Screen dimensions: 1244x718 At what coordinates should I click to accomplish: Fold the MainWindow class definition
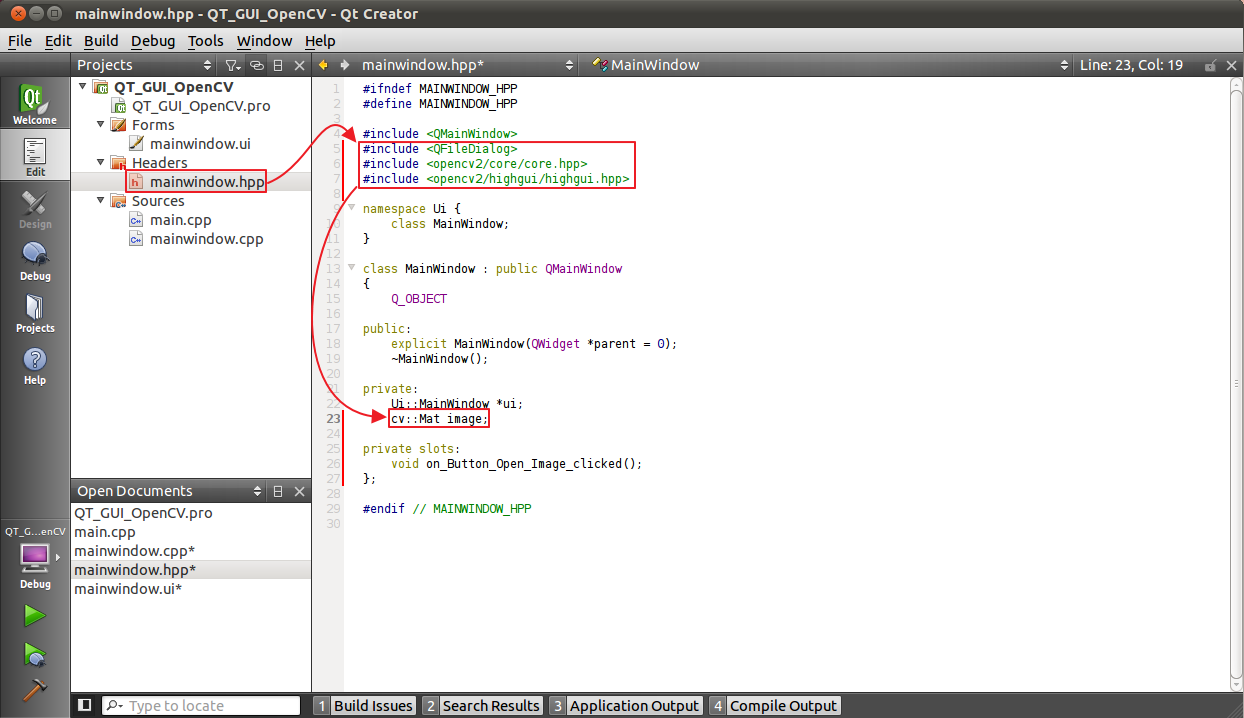point(352,268)
